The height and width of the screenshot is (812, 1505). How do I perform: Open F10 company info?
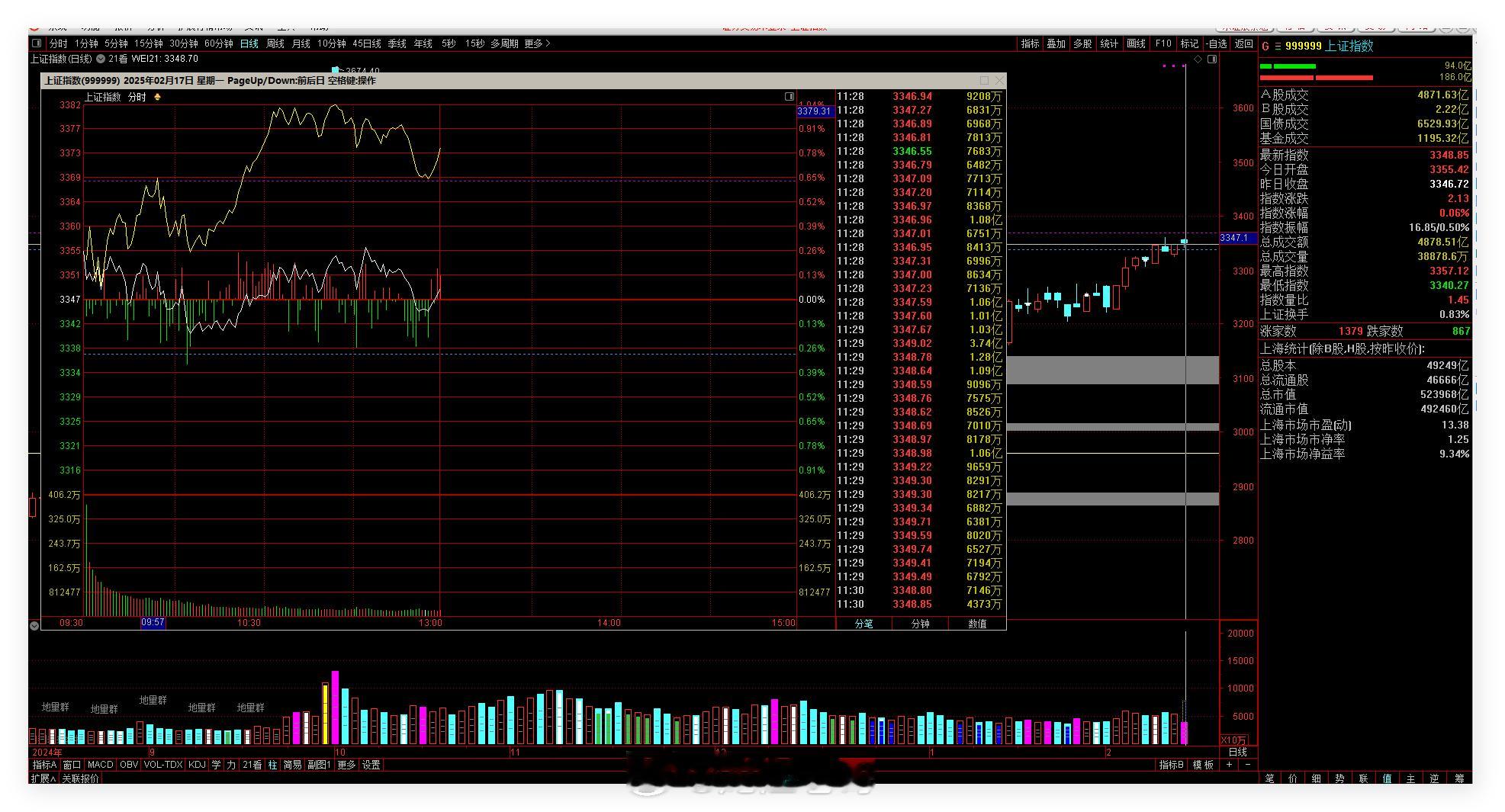tap(1163, 43)
